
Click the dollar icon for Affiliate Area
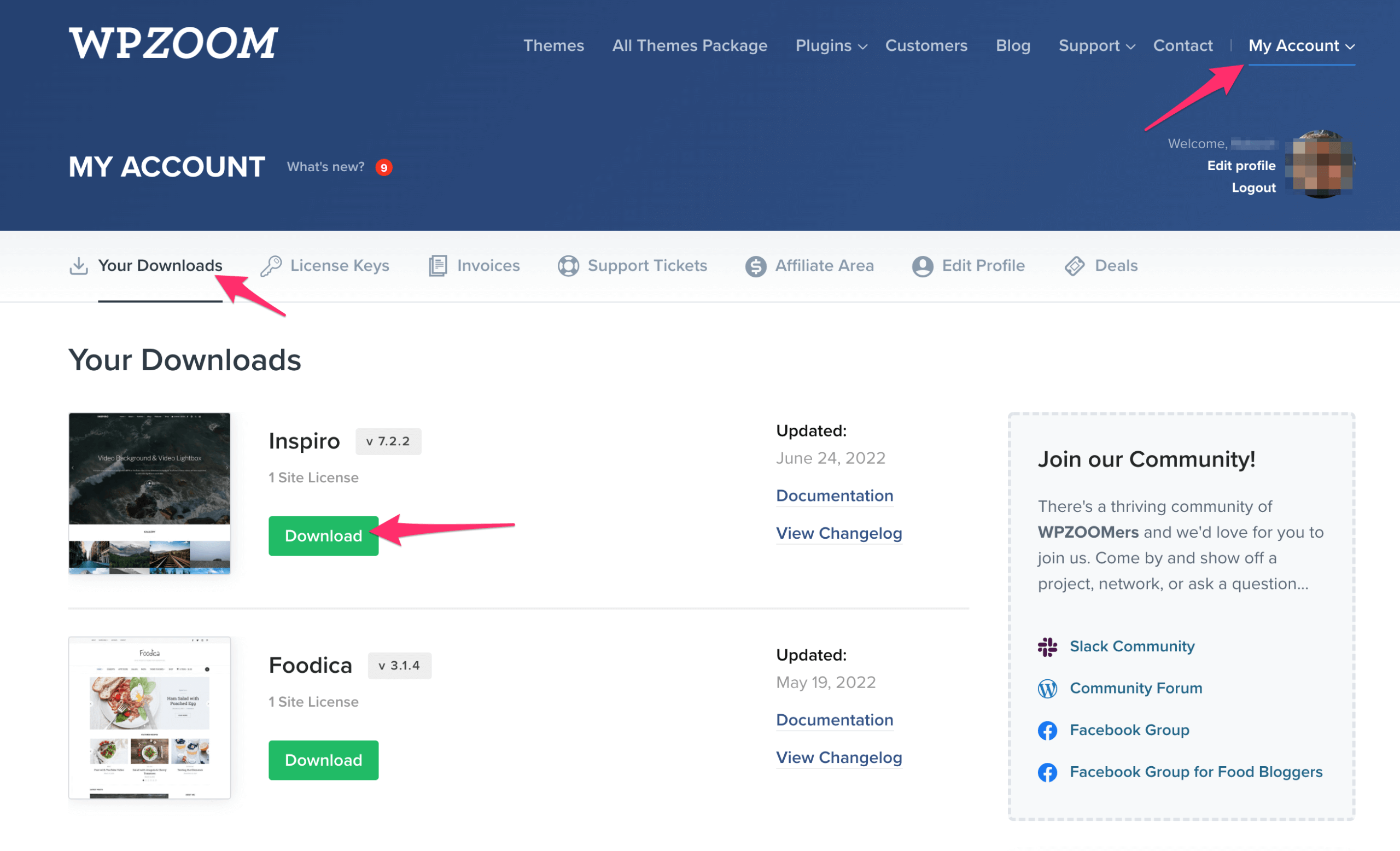756,266
